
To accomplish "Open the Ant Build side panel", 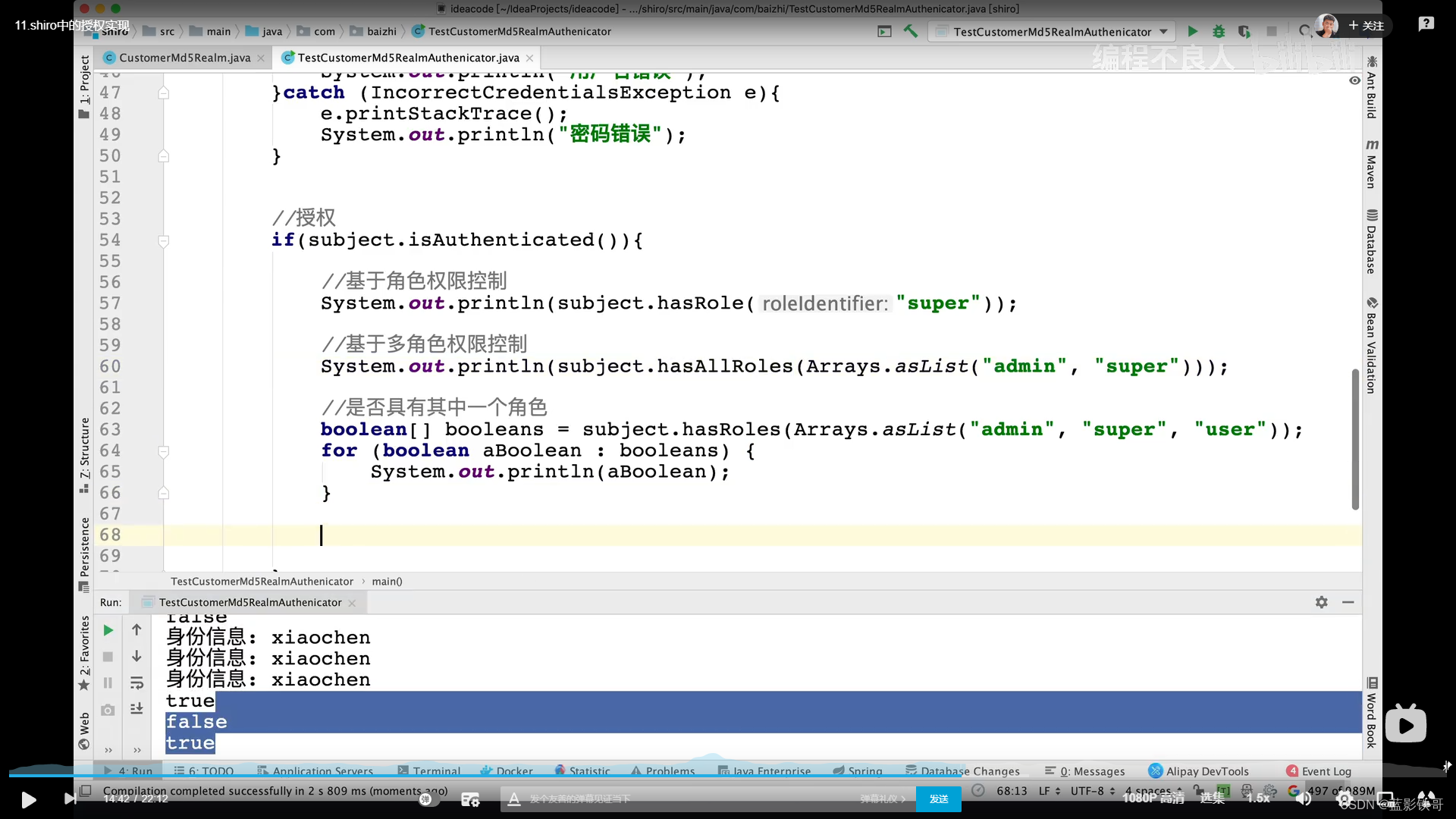I will [1371, 87].
